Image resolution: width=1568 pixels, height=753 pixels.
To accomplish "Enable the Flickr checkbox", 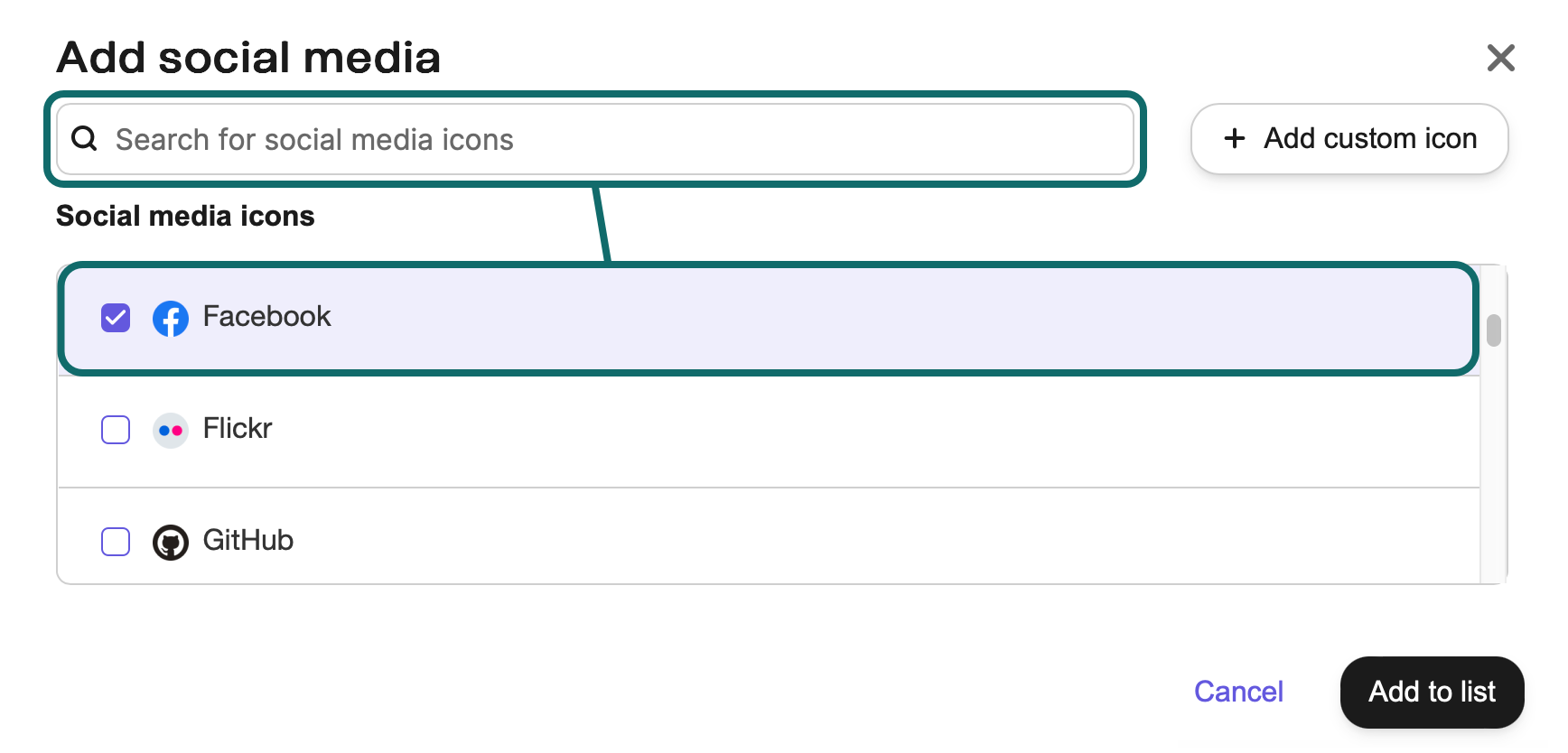I will click(116, 430).
